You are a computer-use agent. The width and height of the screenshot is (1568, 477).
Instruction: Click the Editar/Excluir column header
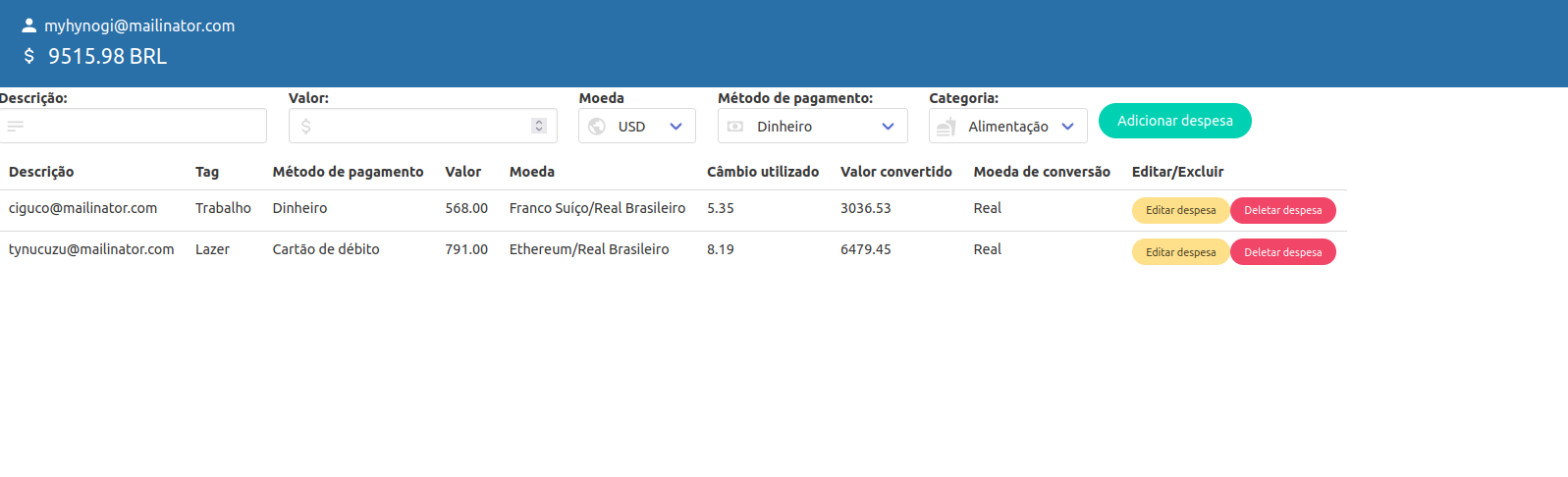(x=1178, y=172)
